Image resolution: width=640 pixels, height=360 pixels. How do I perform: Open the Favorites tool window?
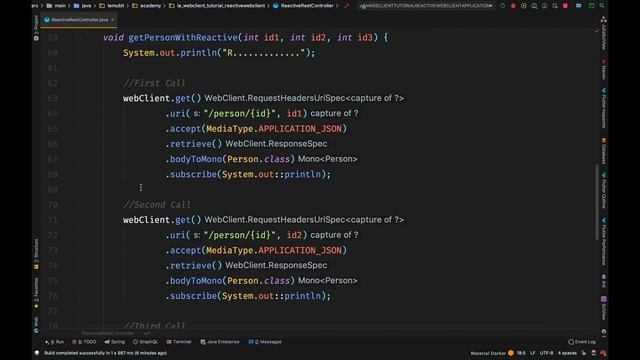tap(36, 293)
